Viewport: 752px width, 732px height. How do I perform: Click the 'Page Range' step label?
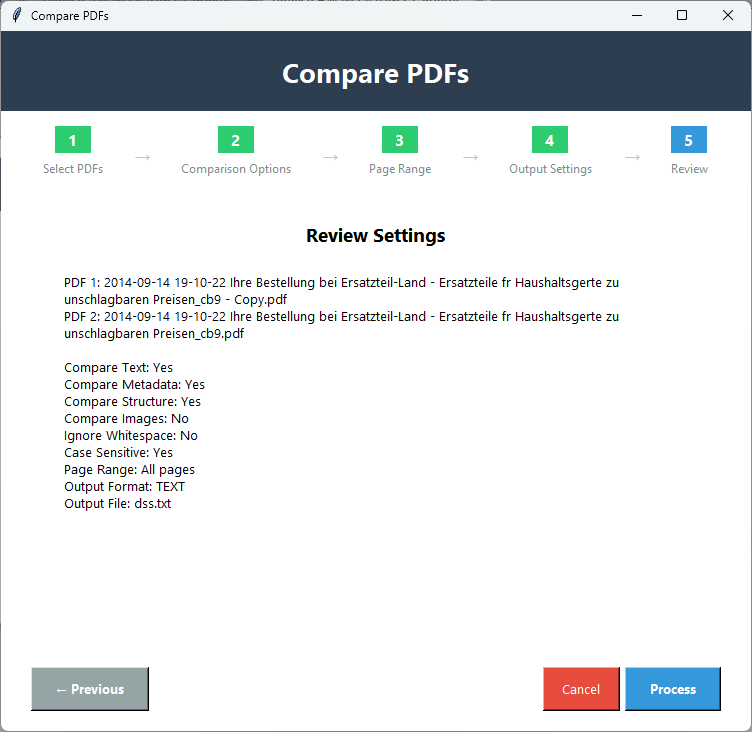(400, 169)
